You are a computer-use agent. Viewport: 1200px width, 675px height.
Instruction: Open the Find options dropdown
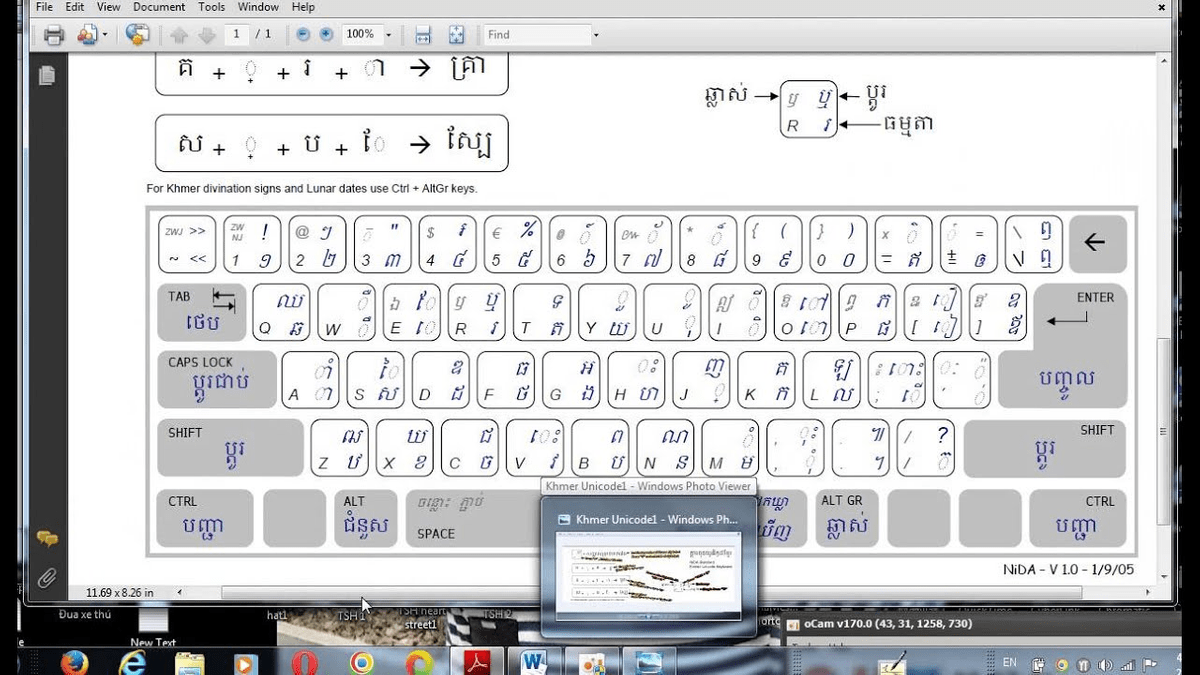[596, 34]
